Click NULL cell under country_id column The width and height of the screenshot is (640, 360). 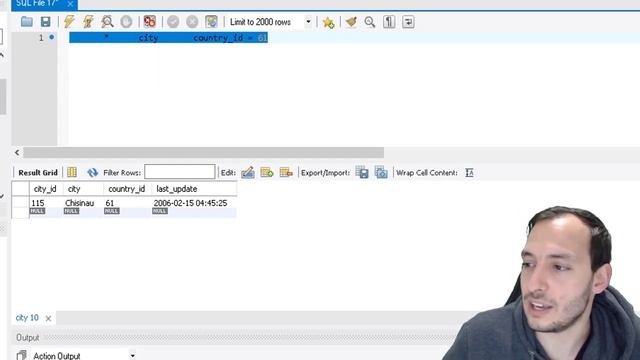111,211
